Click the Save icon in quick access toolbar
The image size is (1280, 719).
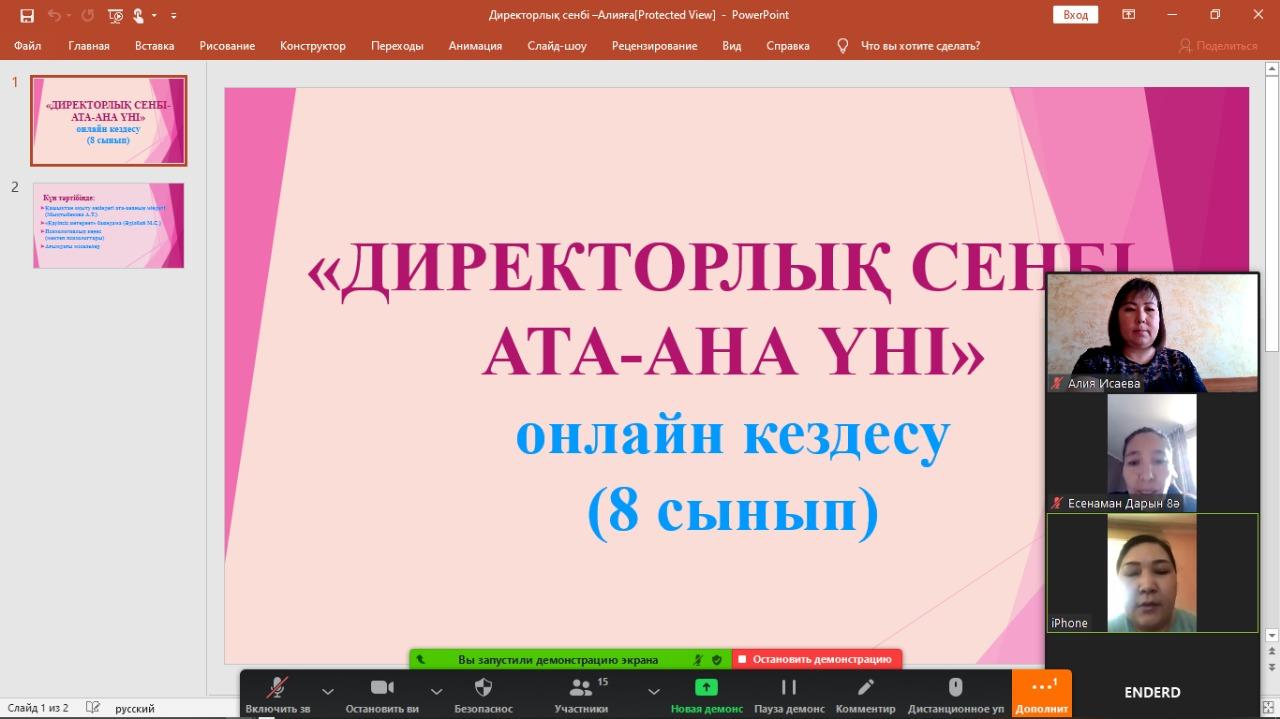[27, 15]
